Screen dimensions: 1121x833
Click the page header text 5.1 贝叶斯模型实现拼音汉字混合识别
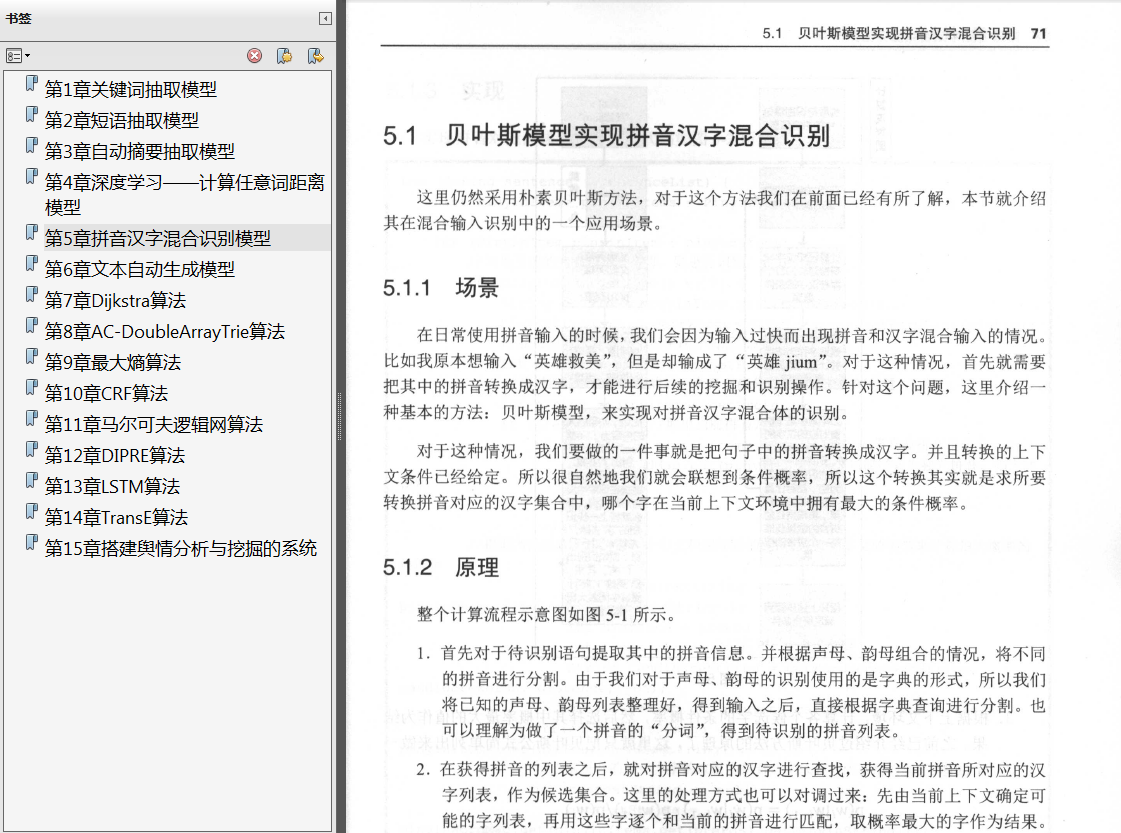pyautogui.click(x=889, y=34)
